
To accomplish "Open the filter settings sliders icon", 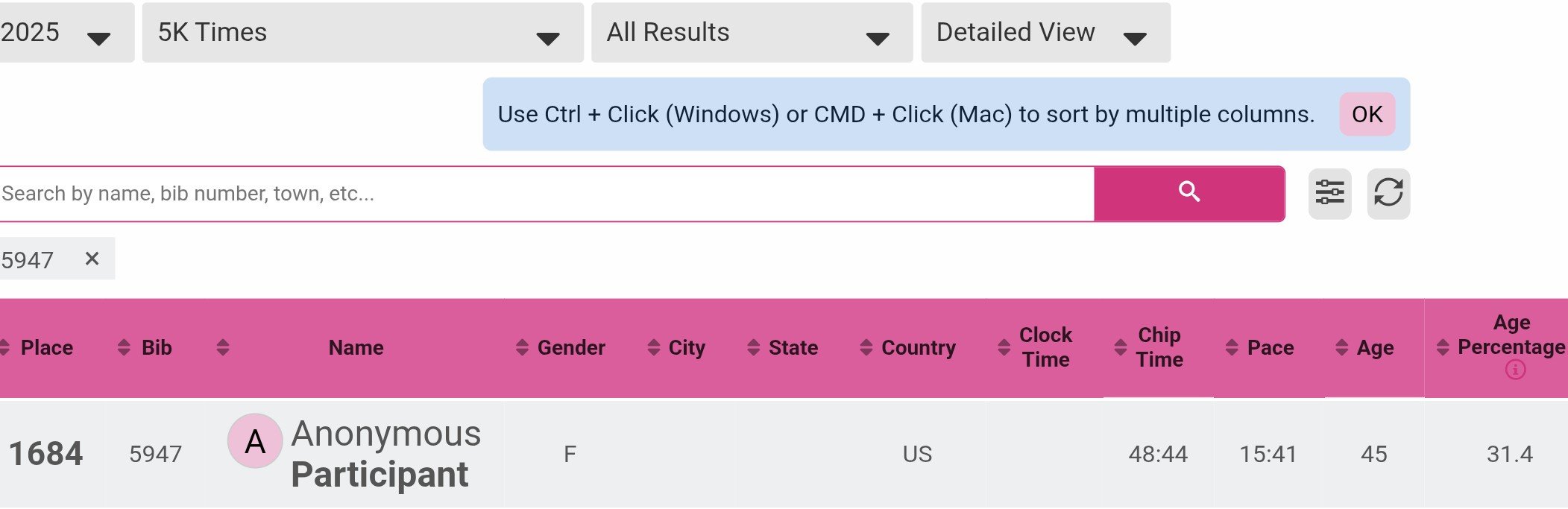I will tap(1329, 193).
